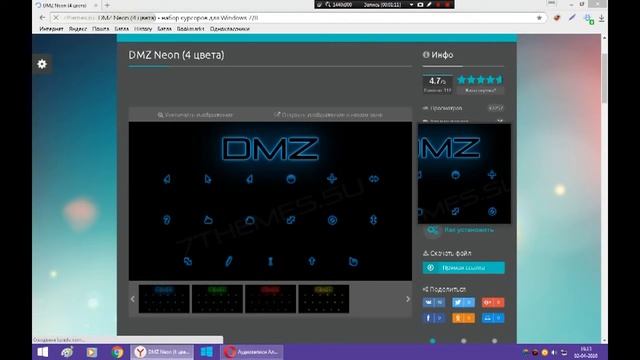Screen dimensions: 640x360
Task: Select the yellow cursor set thumbnail
Action: click(323, 299)
